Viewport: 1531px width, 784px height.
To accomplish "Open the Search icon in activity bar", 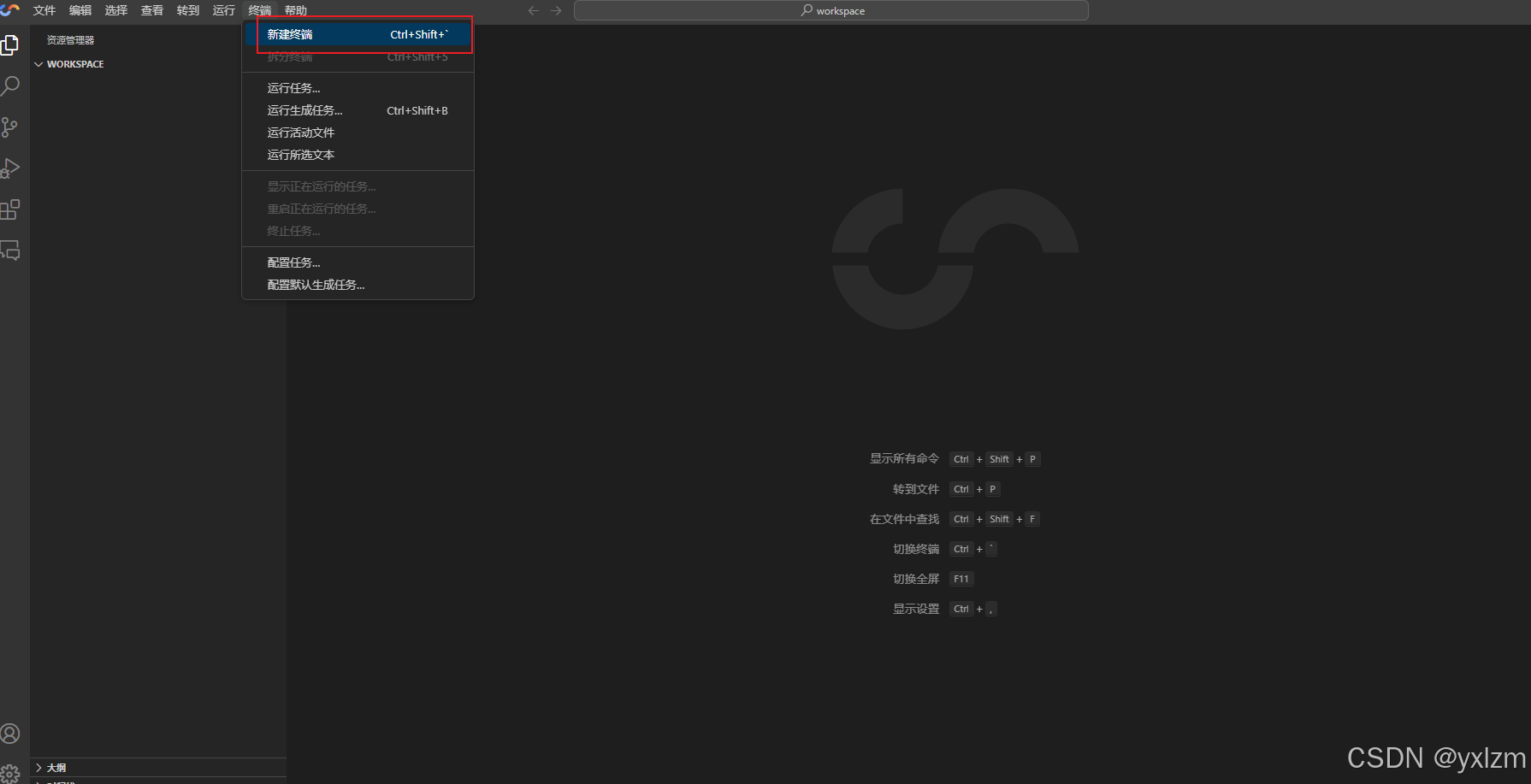I will tap(10, 86).
